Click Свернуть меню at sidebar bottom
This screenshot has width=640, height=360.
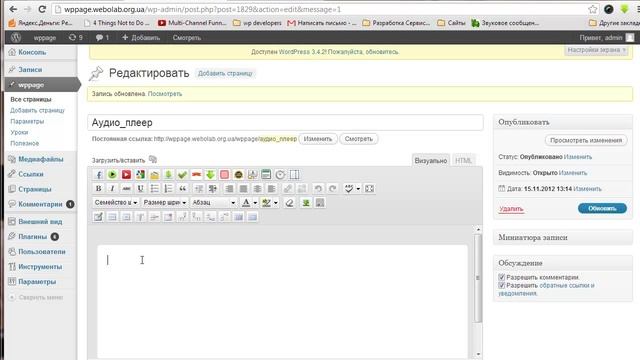point(36,297)
